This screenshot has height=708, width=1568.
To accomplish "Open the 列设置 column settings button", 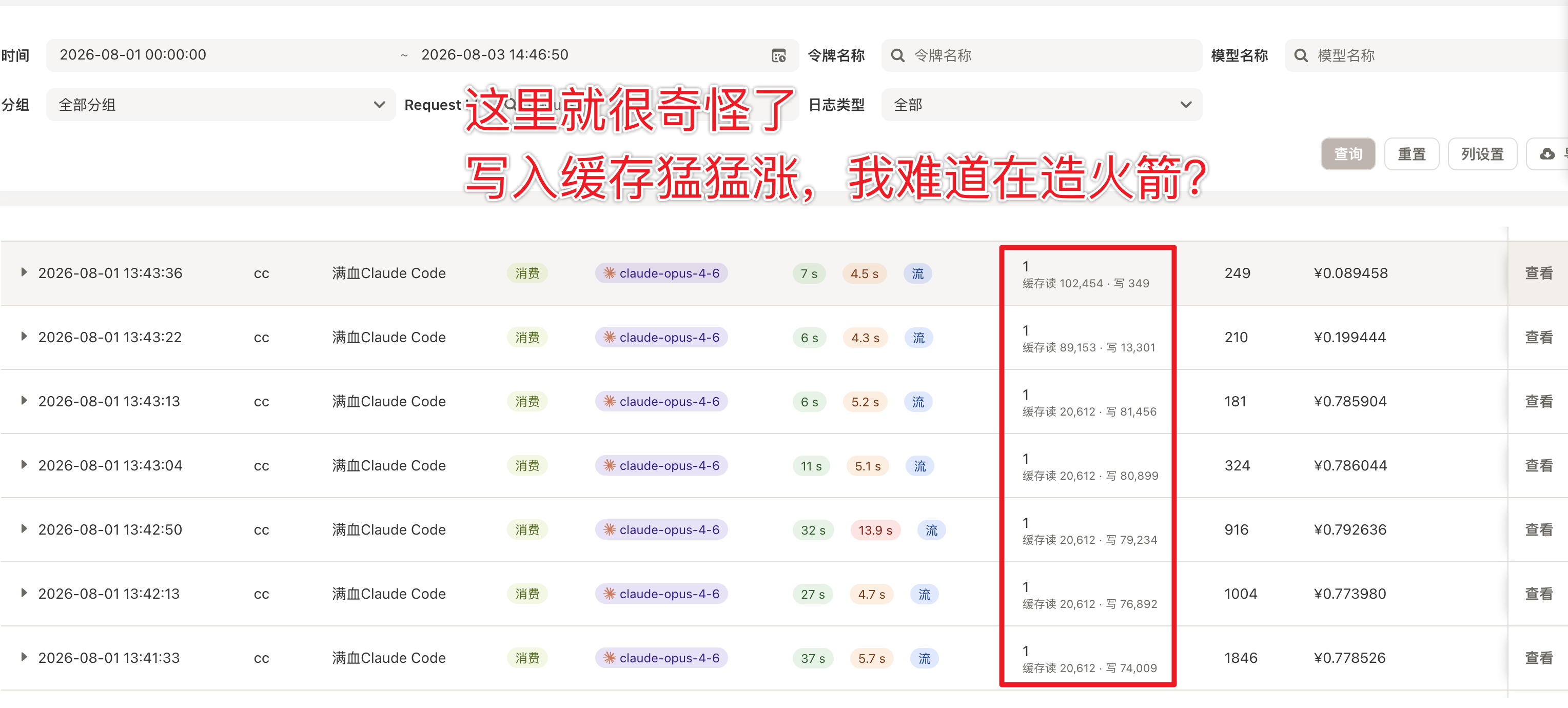I will point(1482,154).
